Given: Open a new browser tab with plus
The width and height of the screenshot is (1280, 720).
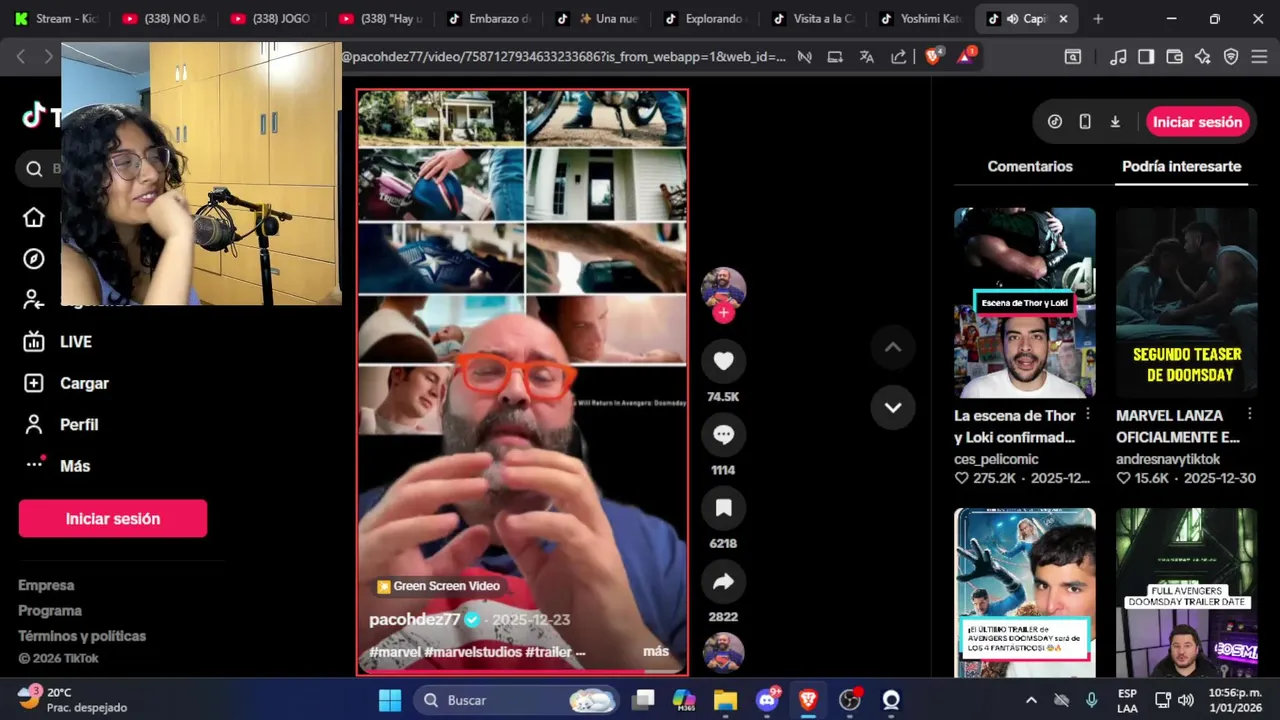Looking at the screenshot, I should (1098, 19).
